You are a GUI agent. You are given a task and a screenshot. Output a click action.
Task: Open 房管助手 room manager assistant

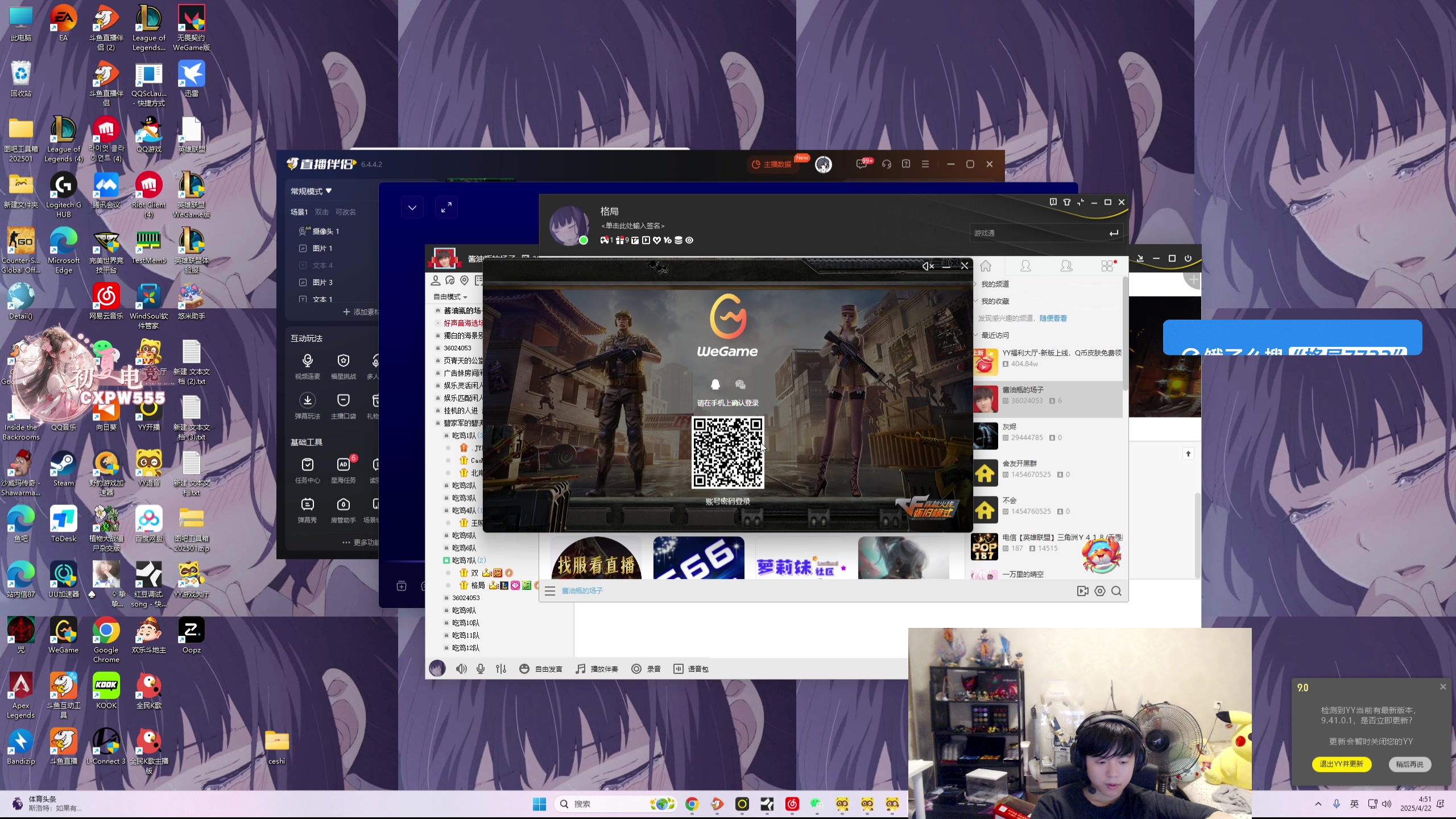[x=343, y=510]
